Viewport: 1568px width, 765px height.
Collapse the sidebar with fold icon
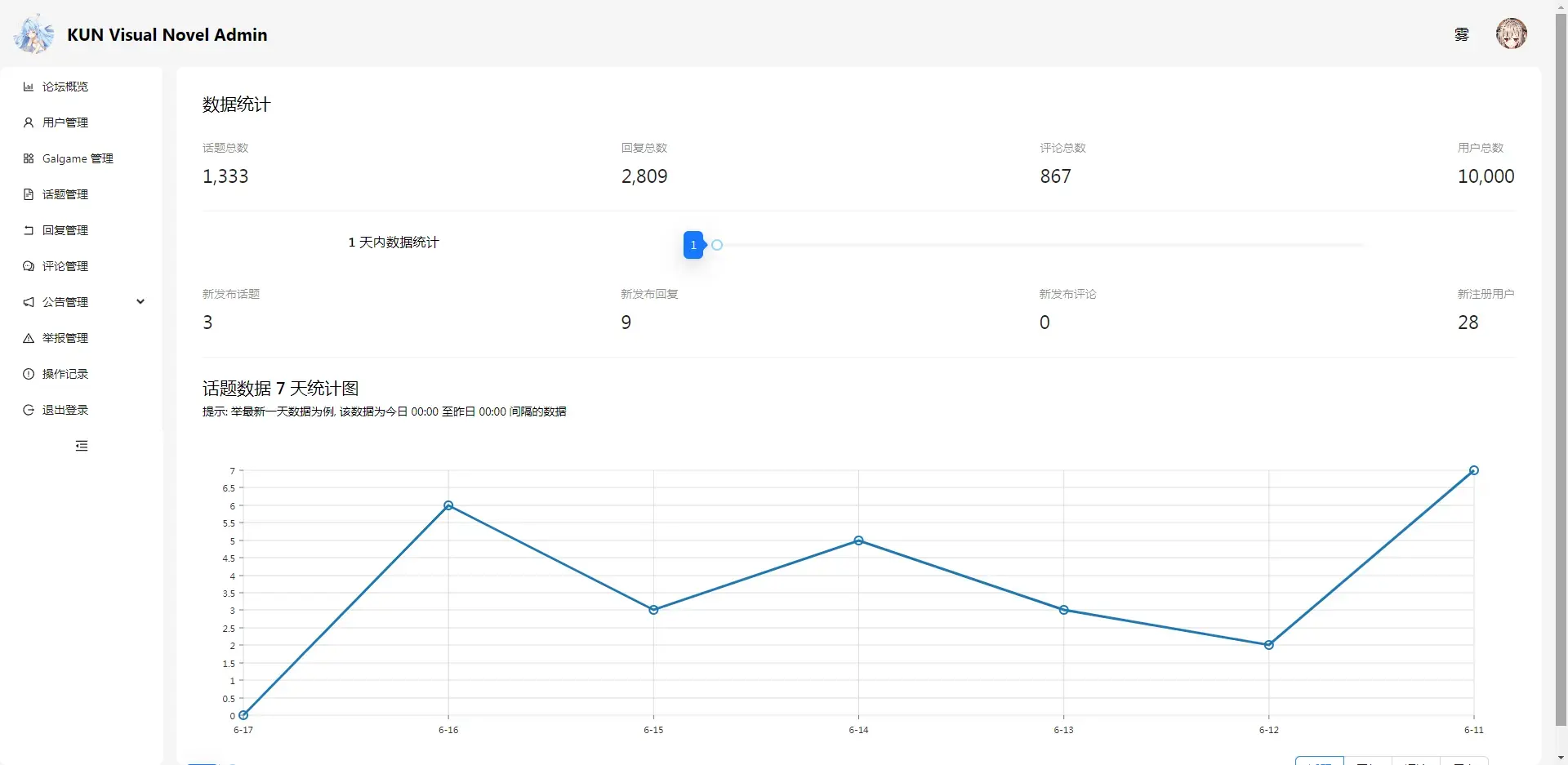(x=82, y=446)
